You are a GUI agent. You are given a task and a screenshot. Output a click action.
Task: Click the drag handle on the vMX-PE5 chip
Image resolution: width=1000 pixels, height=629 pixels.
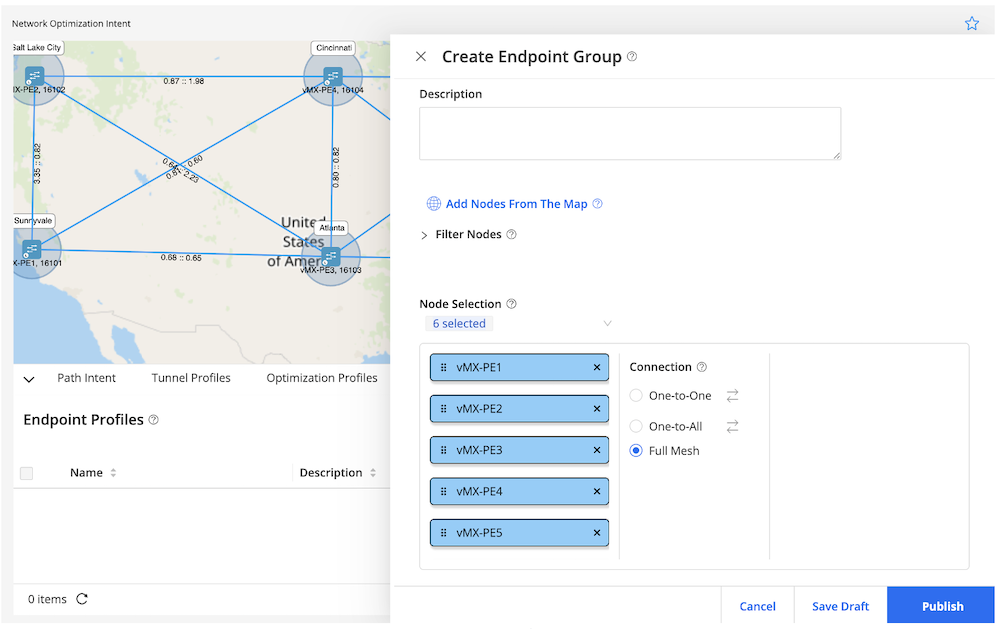coord(442,533)
